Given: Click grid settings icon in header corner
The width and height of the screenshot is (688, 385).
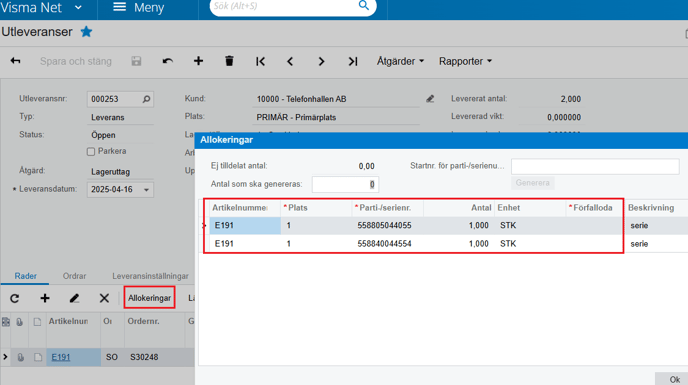Looking at the screenshot, I should point(6,322).
